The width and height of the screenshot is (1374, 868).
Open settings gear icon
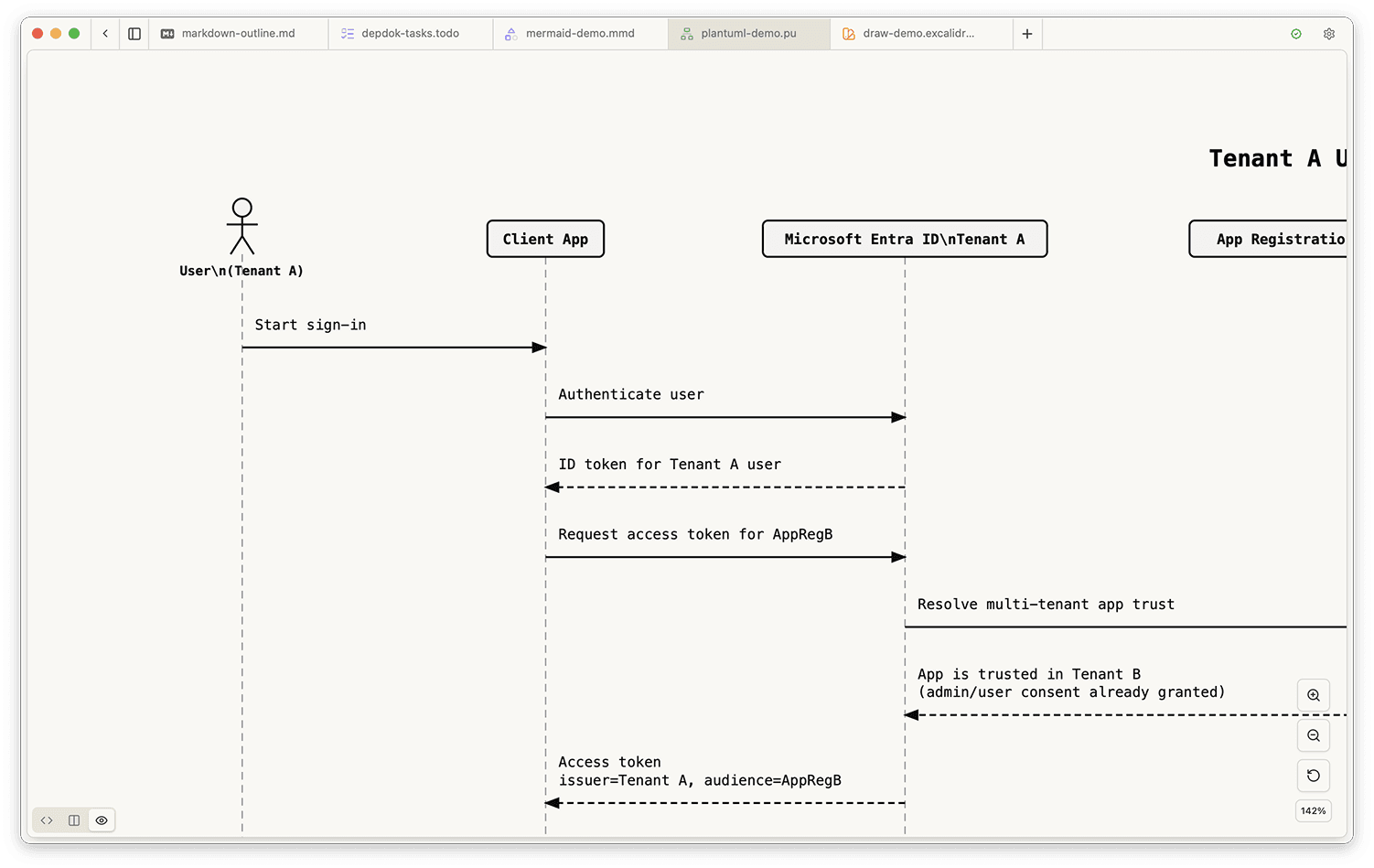tap(1329, 34)
